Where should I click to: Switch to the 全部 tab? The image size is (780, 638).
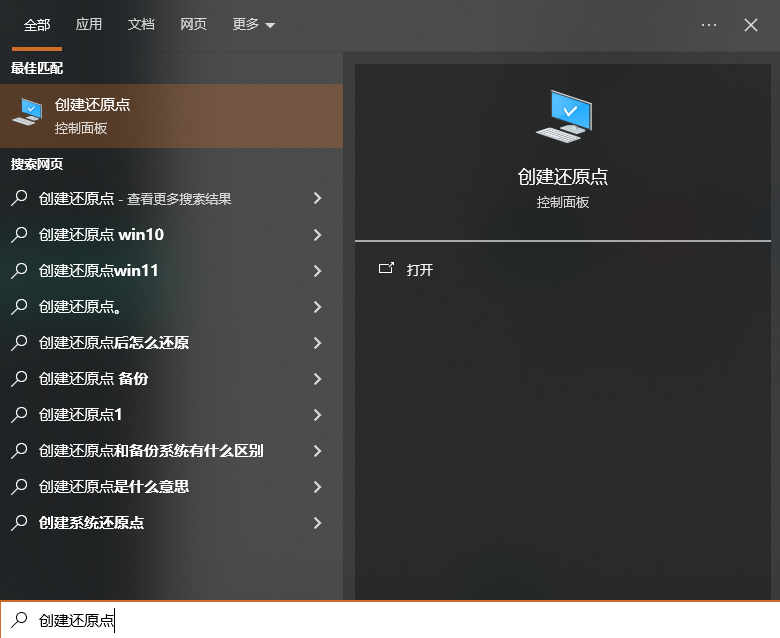point(37,25)
